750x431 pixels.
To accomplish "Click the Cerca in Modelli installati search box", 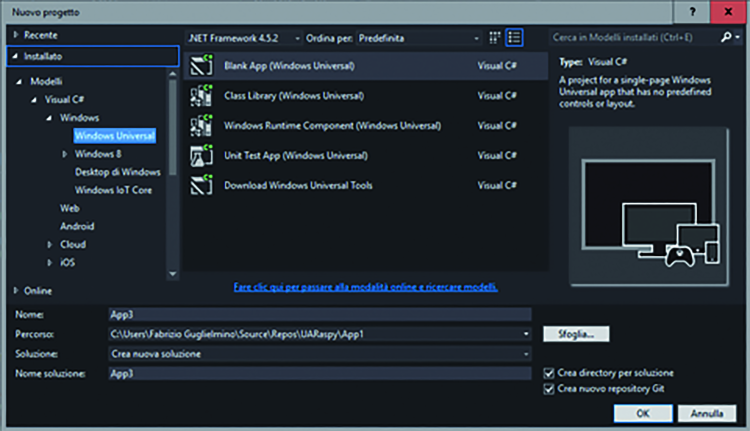I will 634,37.
